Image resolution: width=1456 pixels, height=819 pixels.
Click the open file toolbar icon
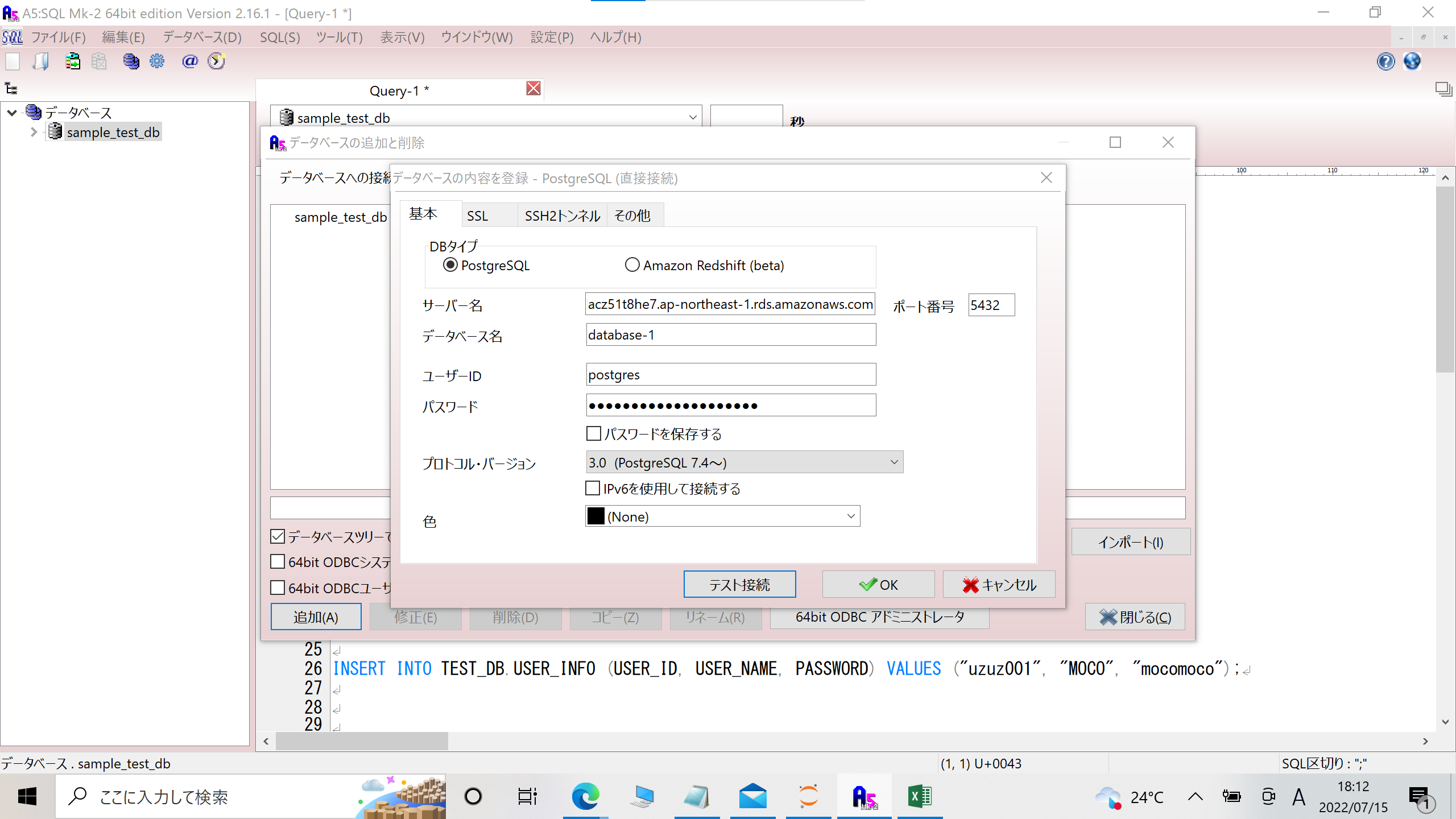click(x=40, y=61)
